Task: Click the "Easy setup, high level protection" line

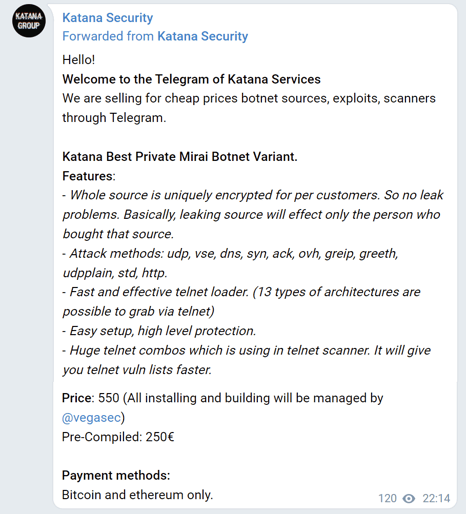Action: (x=159, y=331)
